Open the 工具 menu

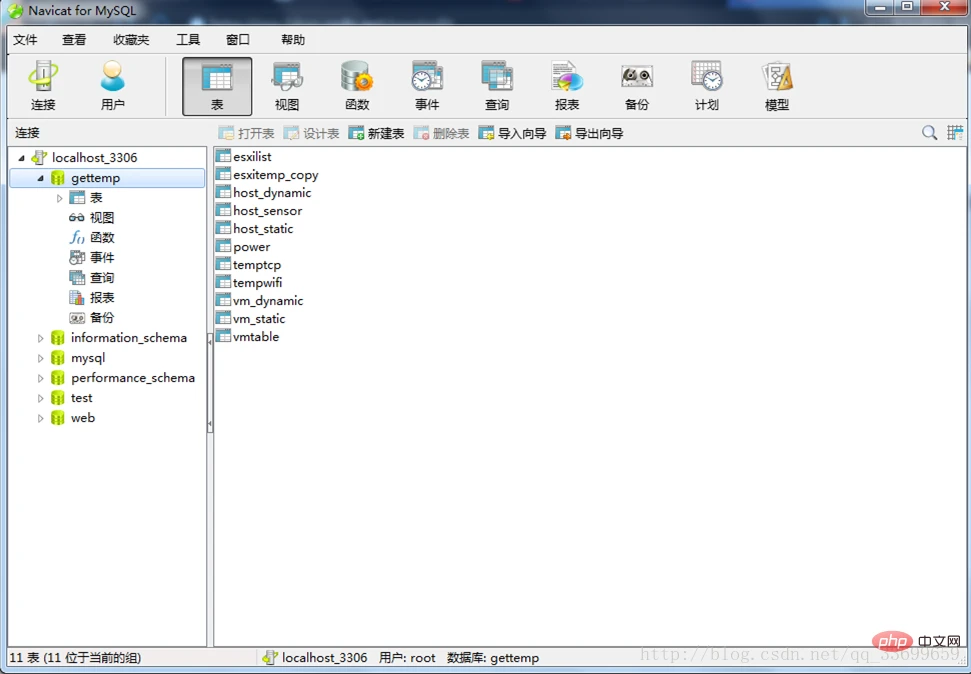tap(188, 40)
